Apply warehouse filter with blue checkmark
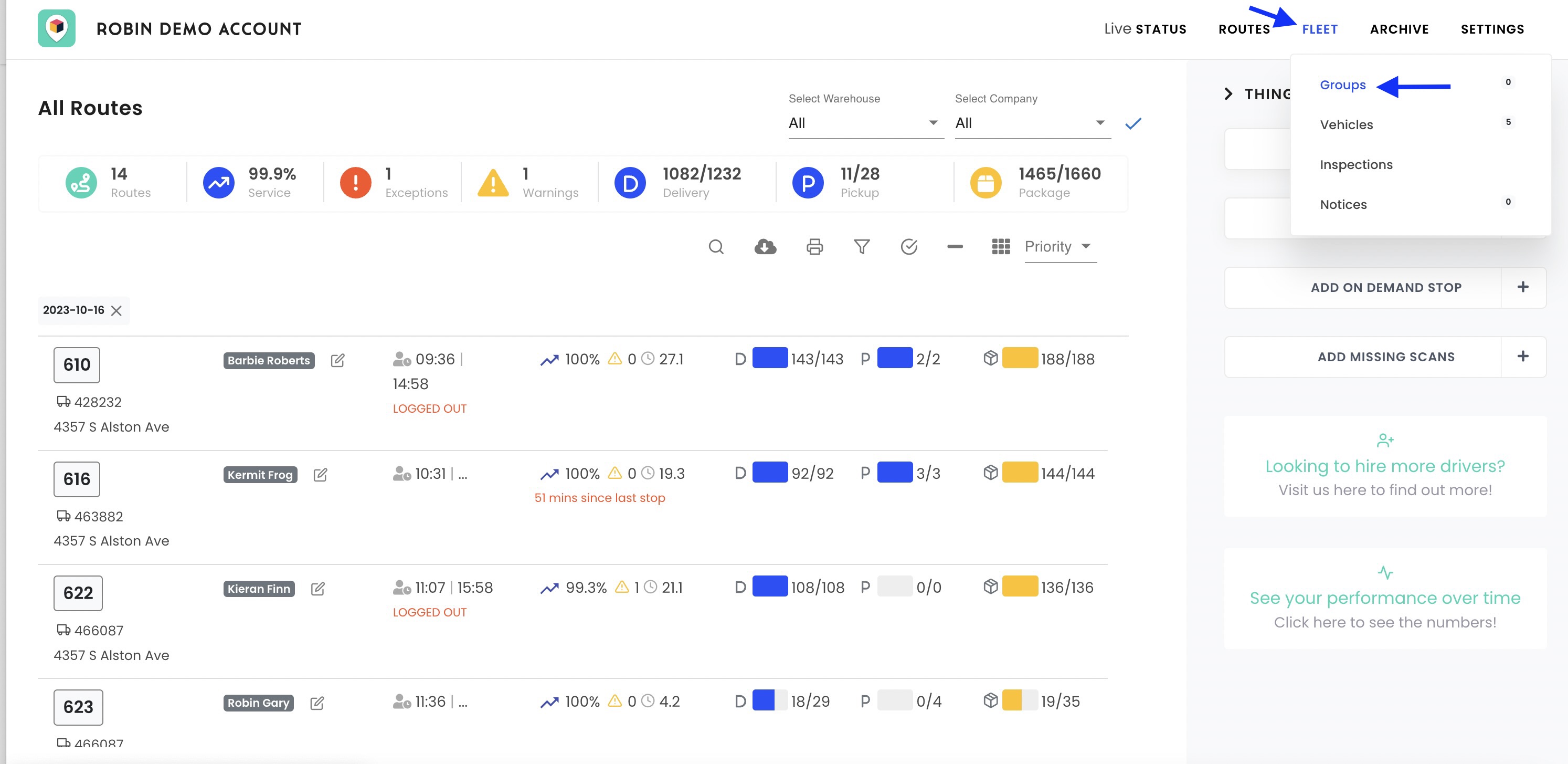The image size is (1568, 764). [x=1133, y=124]
